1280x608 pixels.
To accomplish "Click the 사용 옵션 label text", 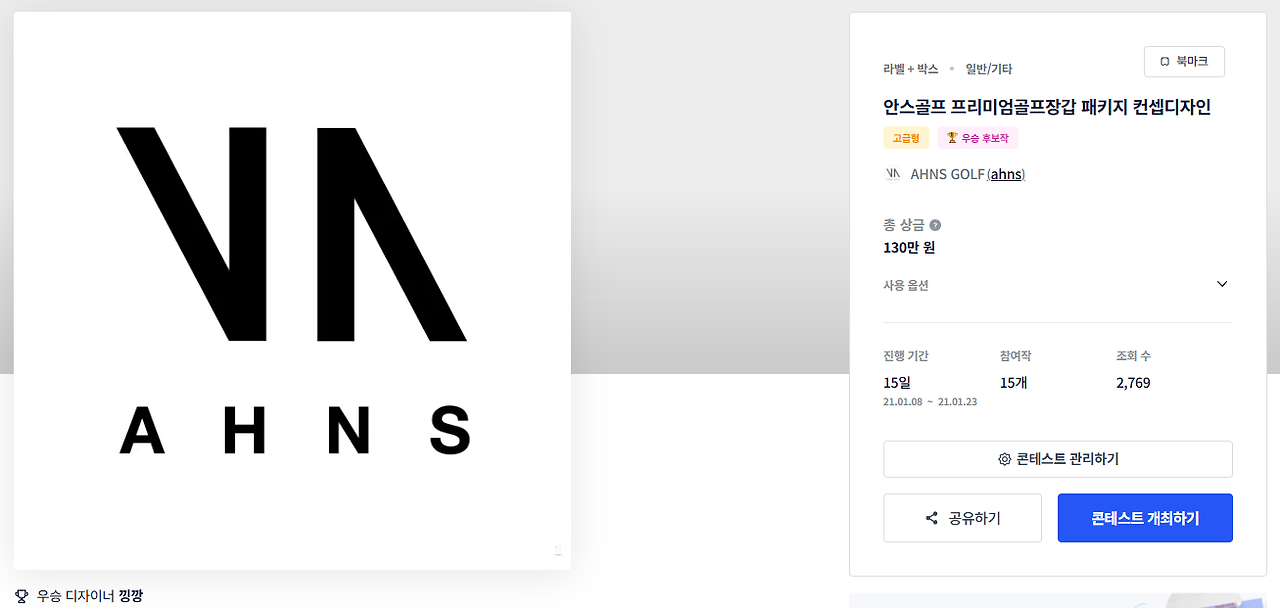I will (x=906, y=285).
